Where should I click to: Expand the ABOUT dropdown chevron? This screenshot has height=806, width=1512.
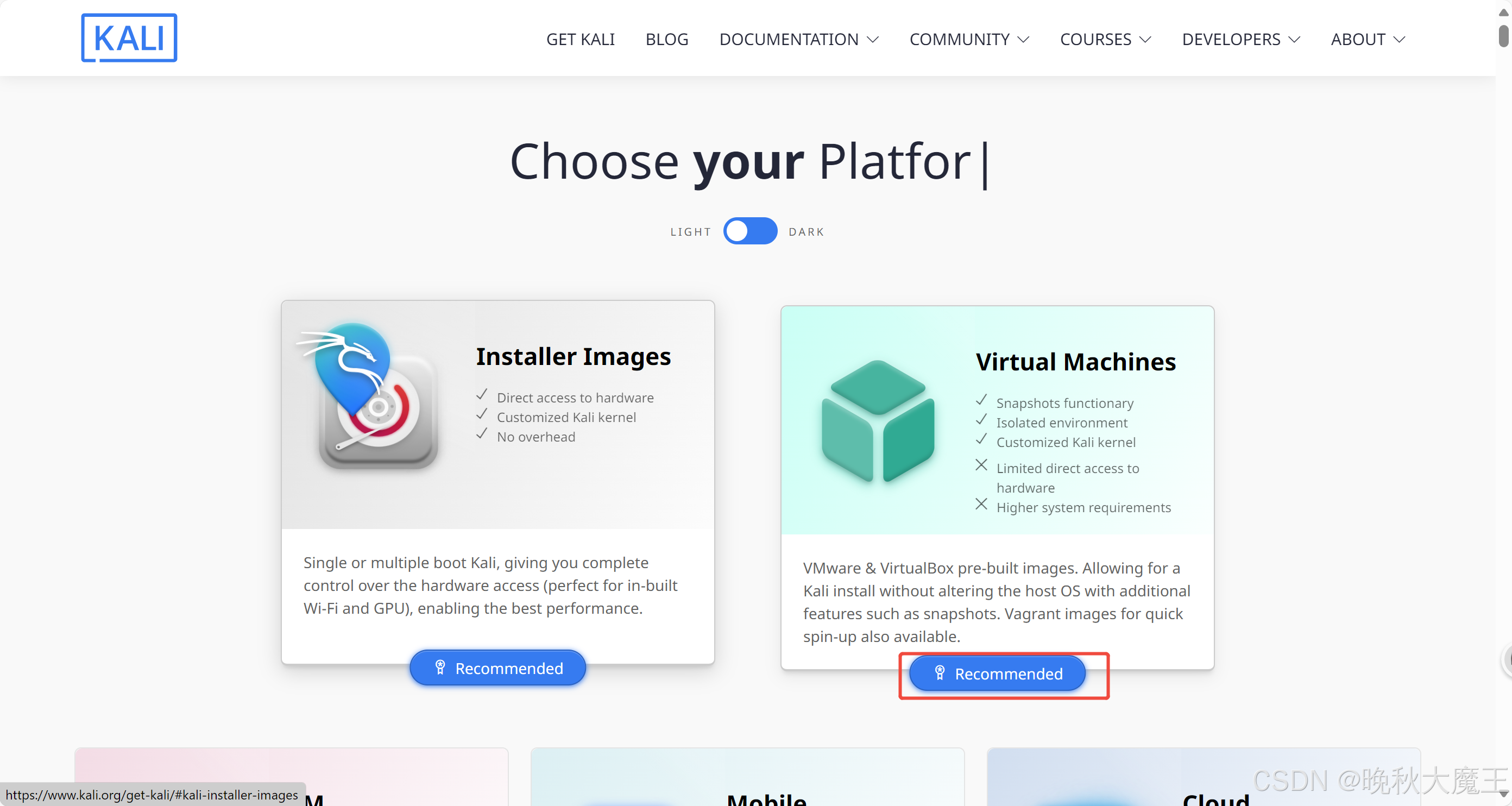(1399, 39)
